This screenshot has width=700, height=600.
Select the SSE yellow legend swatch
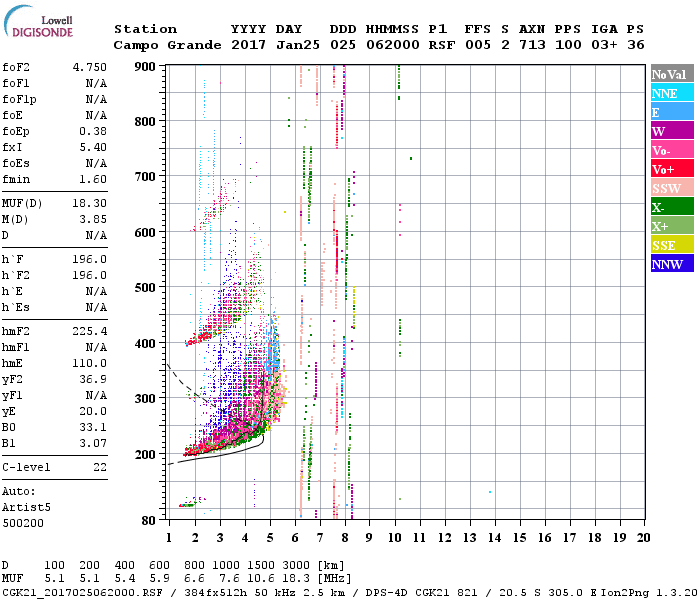tap(672, 245)
